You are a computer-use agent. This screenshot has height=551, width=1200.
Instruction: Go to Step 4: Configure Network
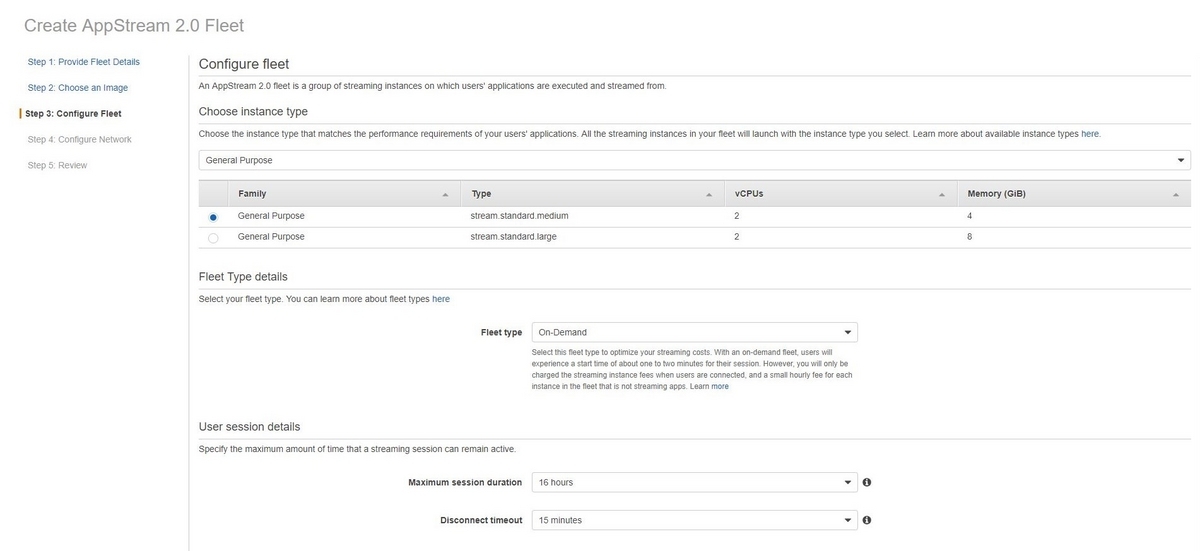pyautogui.click(x=80, y=140)
